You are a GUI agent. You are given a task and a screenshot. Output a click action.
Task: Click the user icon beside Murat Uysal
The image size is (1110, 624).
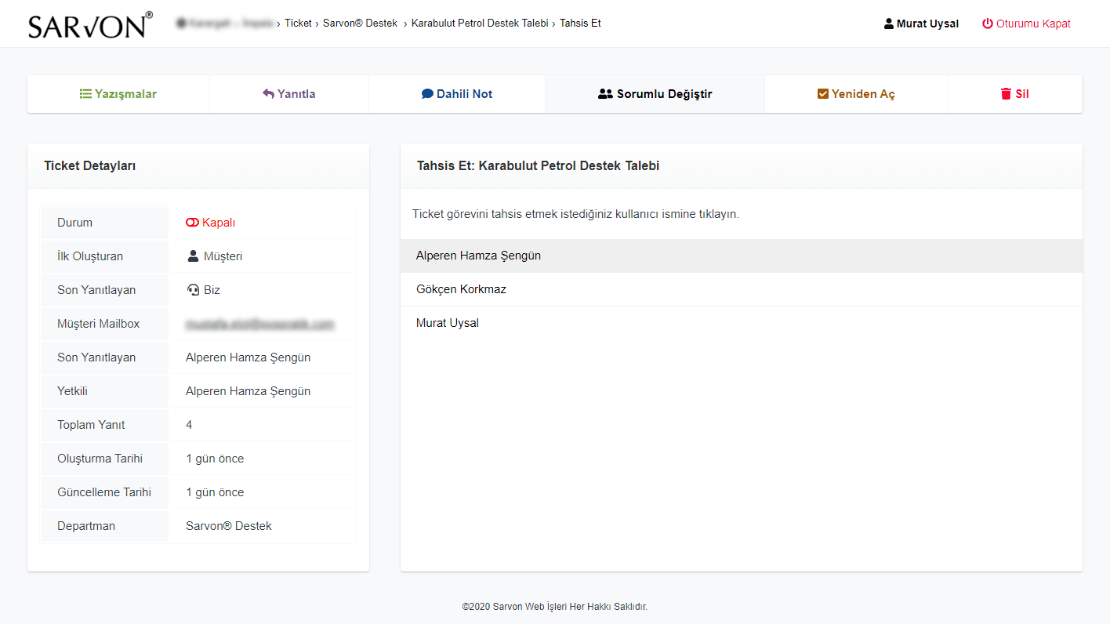coord(889,23)
